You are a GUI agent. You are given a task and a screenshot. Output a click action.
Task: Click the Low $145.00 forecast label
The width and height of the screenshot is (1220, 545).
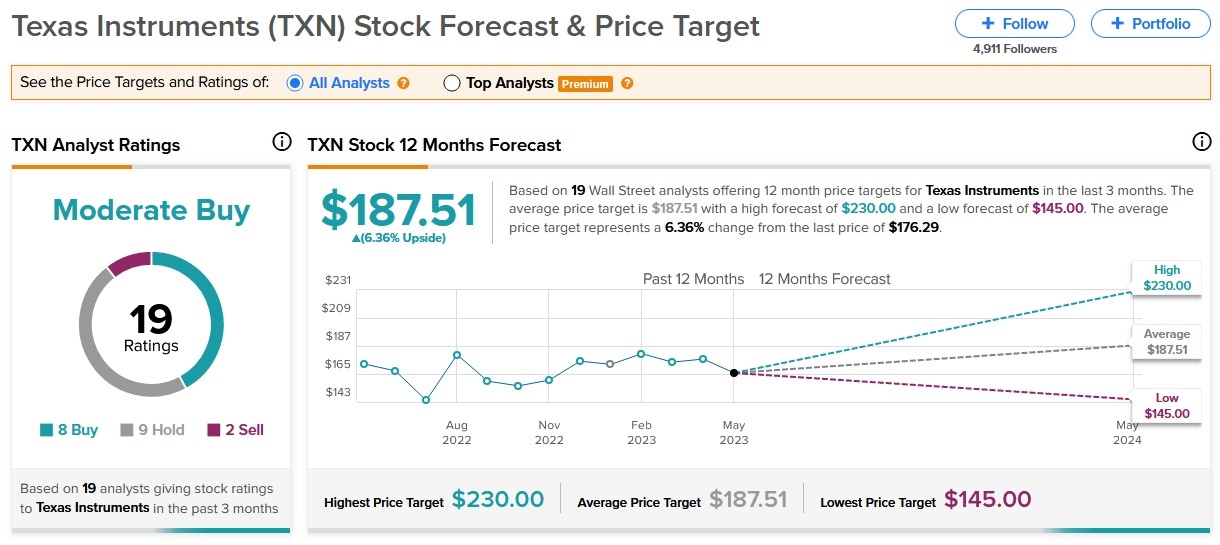click(x=1167, y=406)
